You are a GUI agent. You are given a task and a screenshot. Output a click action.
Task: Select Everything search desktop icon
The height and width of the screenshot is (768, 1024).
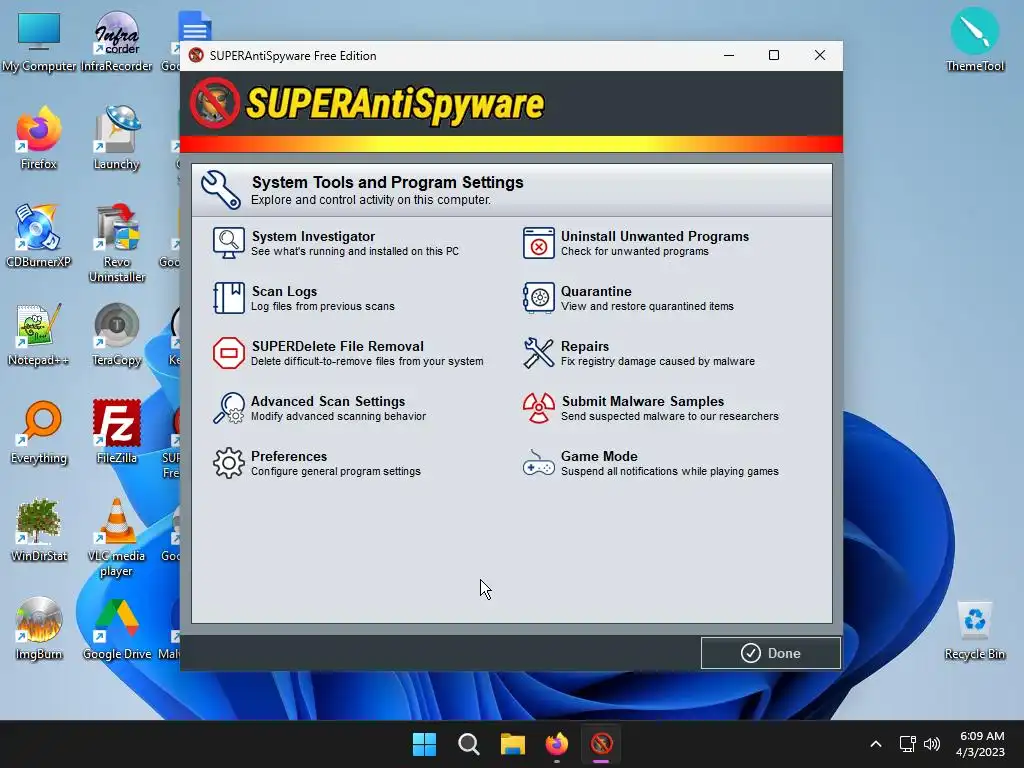(39, 432)
